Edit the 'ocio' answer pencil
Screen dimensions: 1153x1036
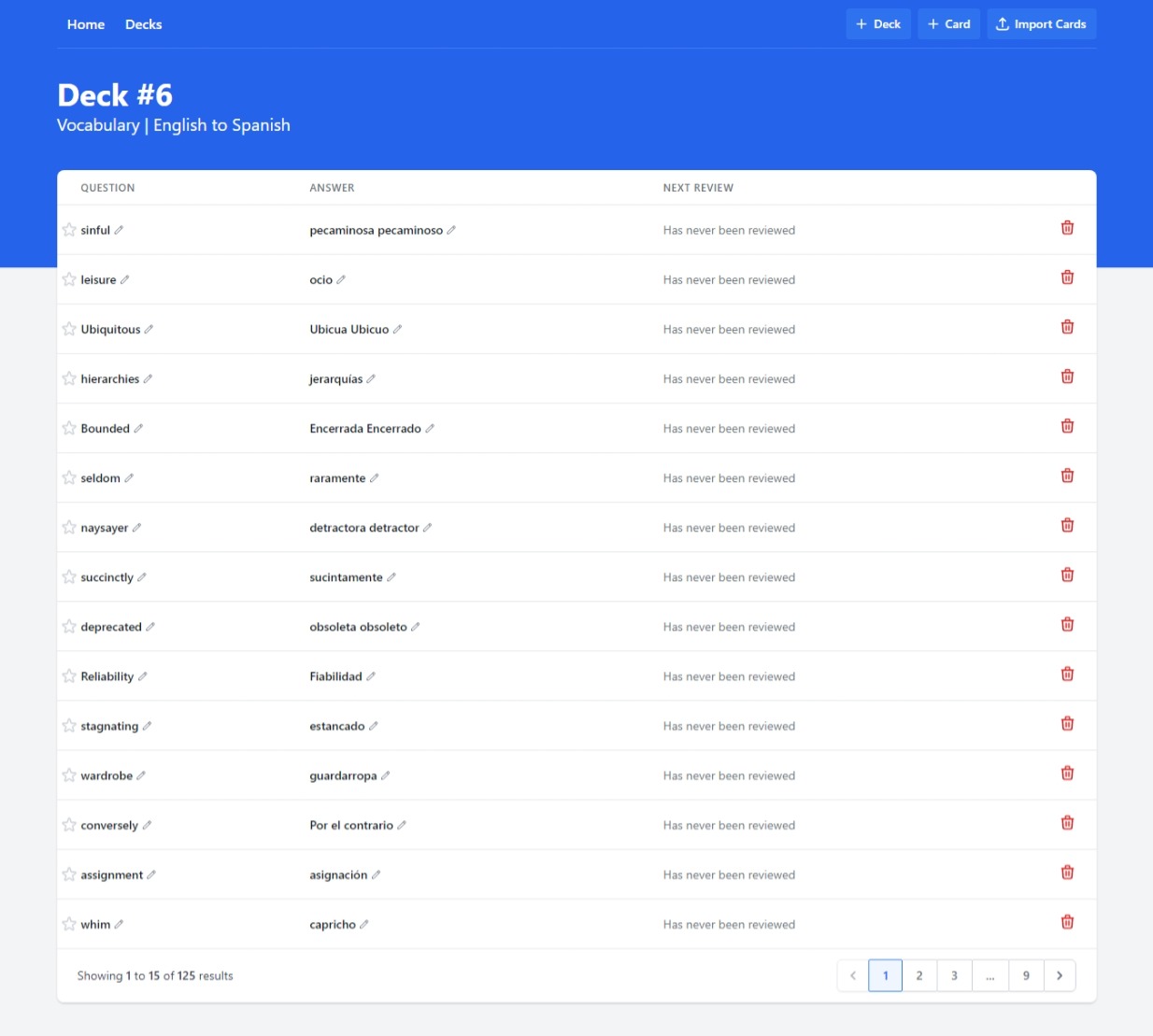tap(341, 279)
